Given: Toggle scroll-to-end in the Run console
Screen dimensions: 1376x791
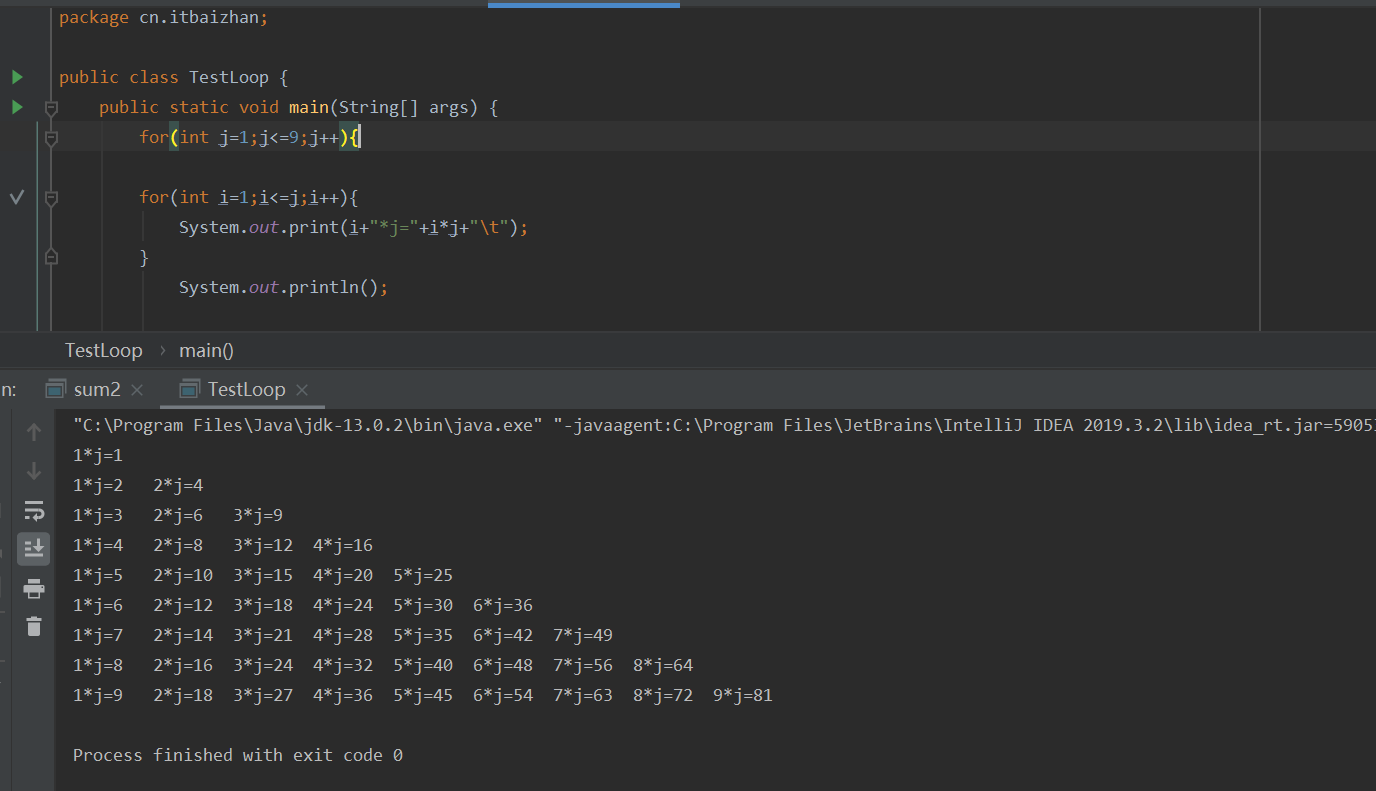Looking at the screenshot, I should [34, 548].
